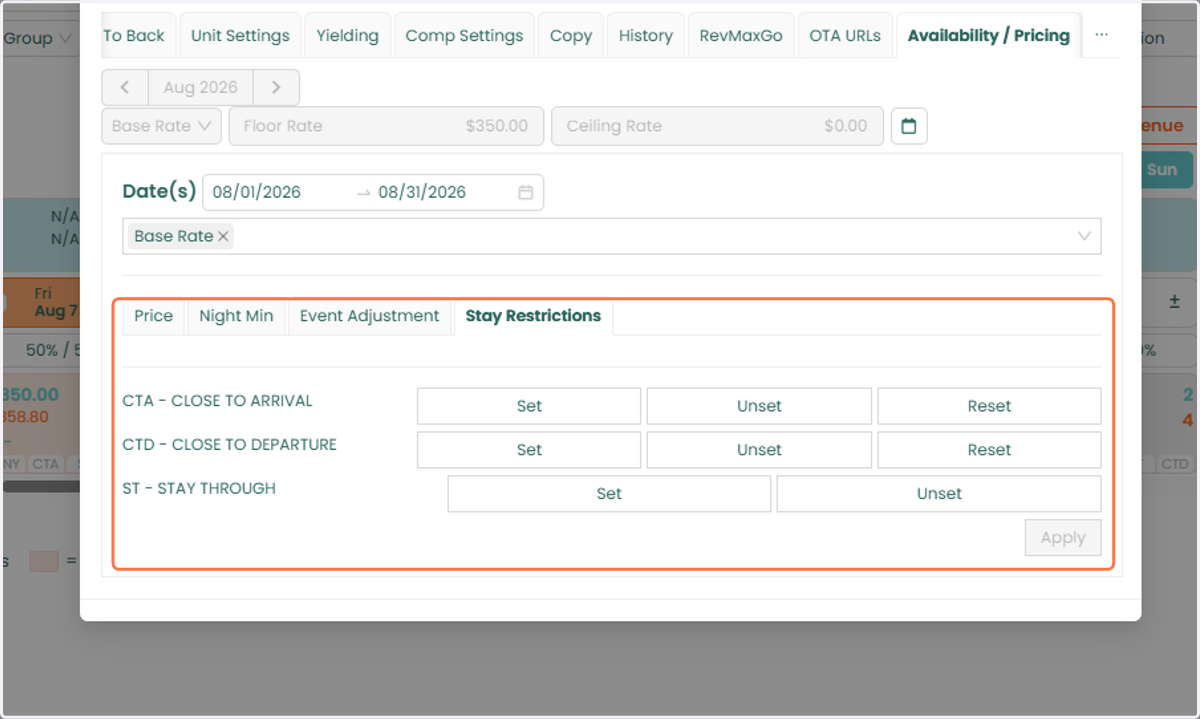Viewport: 1200px width, 719px height.
Task: View the History tab
Action: [x=645, y=35]
